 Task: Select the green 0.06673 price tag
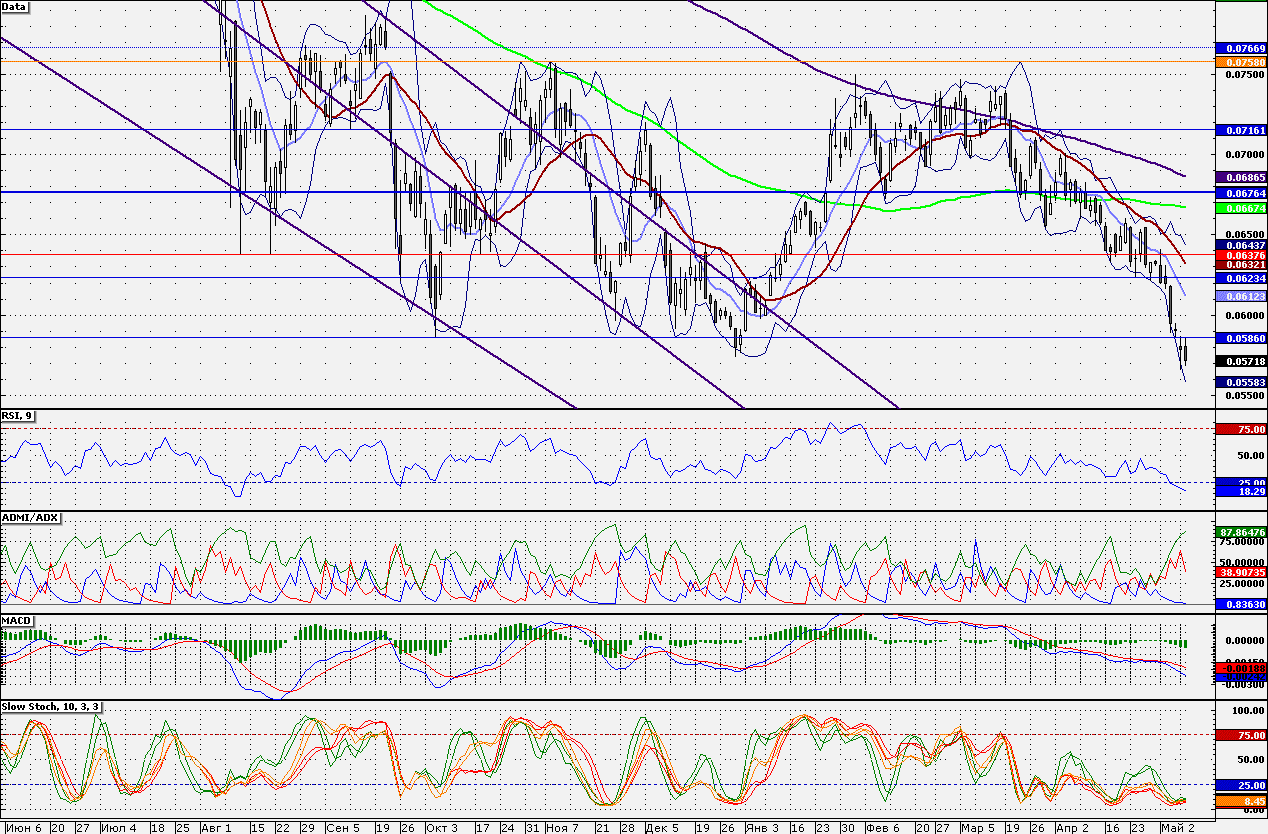1239,208
